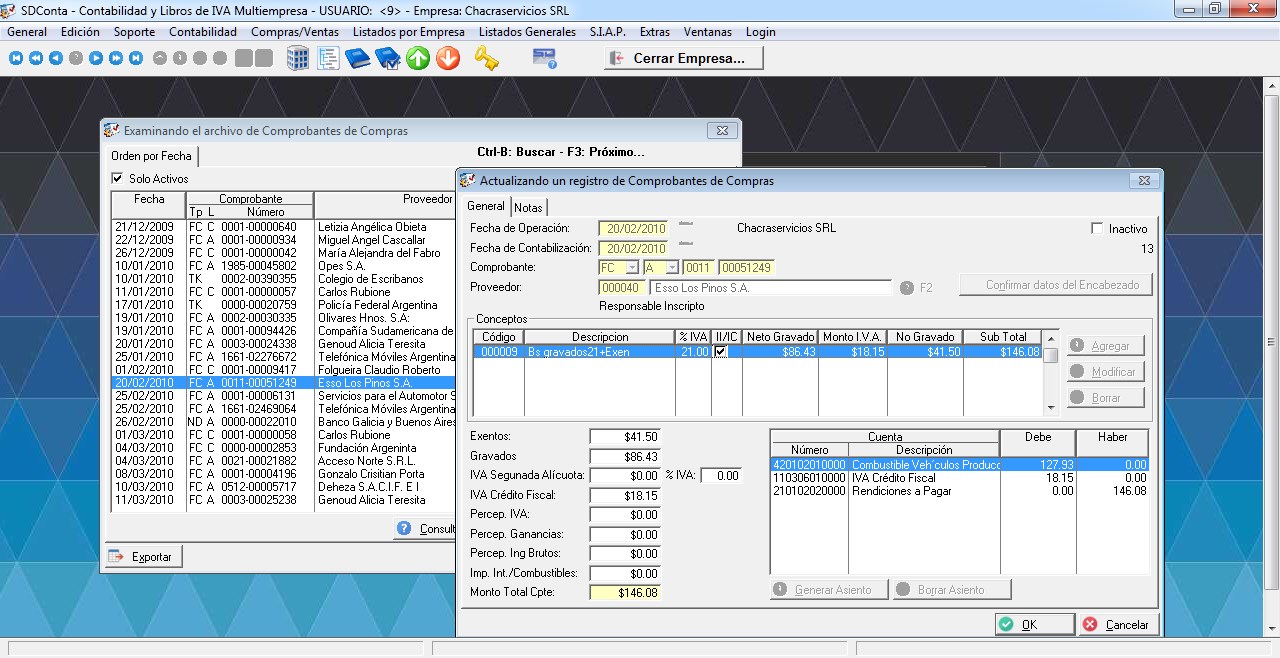The image size is (1280, 658).
Task: Toggle the II/IC checkbox in concept row
Action: coord(721,352)
